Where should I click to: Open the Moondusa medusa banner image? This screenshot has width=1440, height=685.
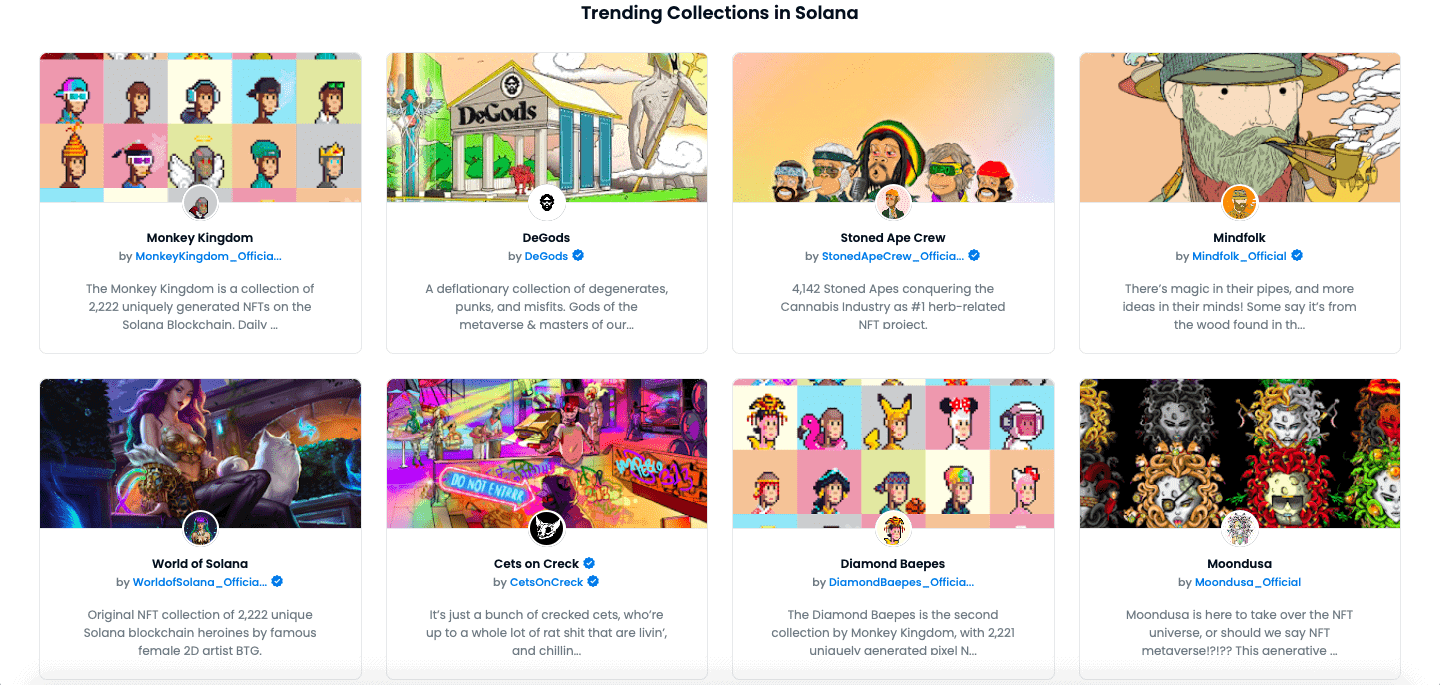(1240, 453)
